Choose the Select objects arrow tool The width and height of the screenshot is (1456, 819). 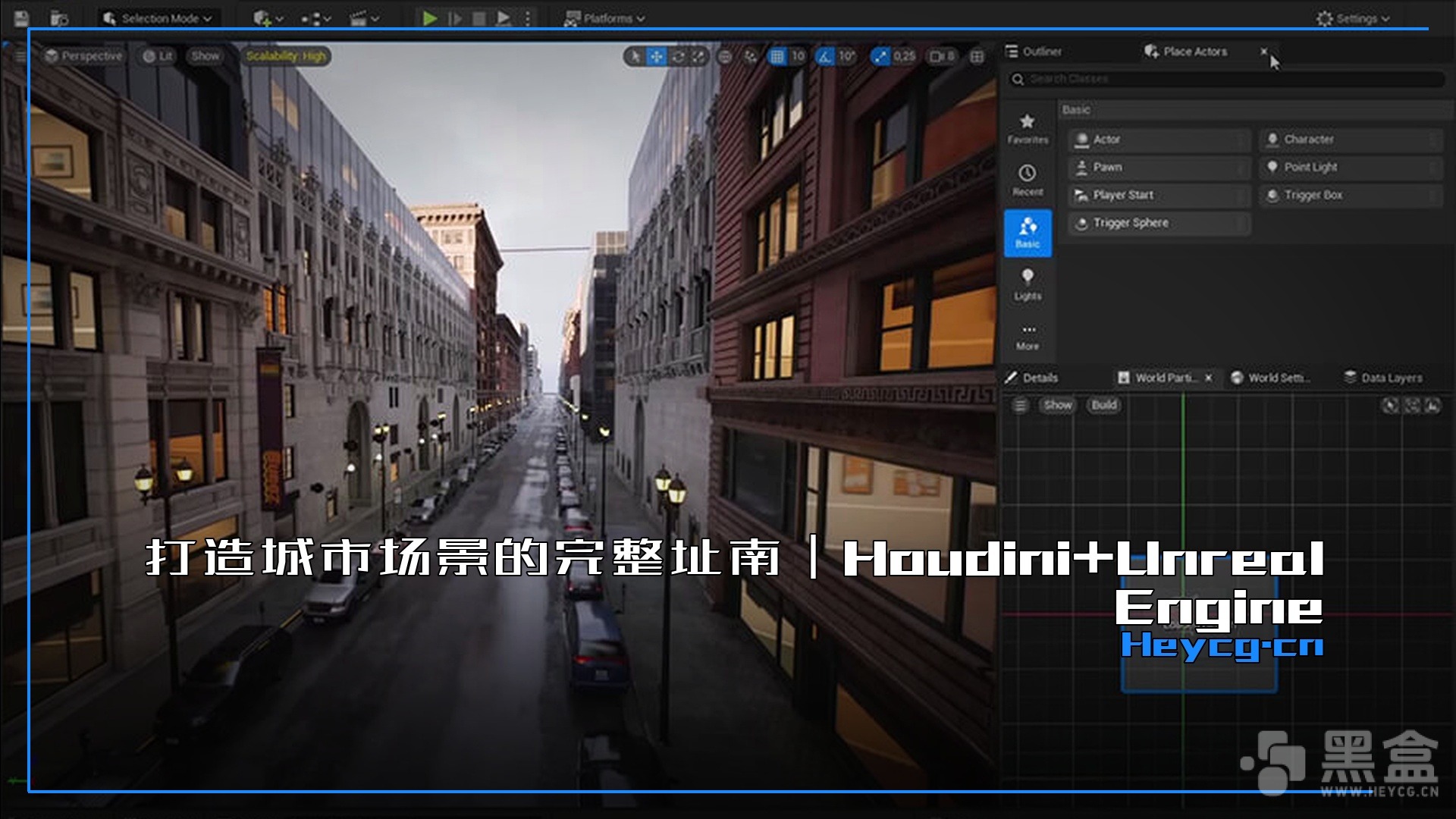[x=635, y=56]
